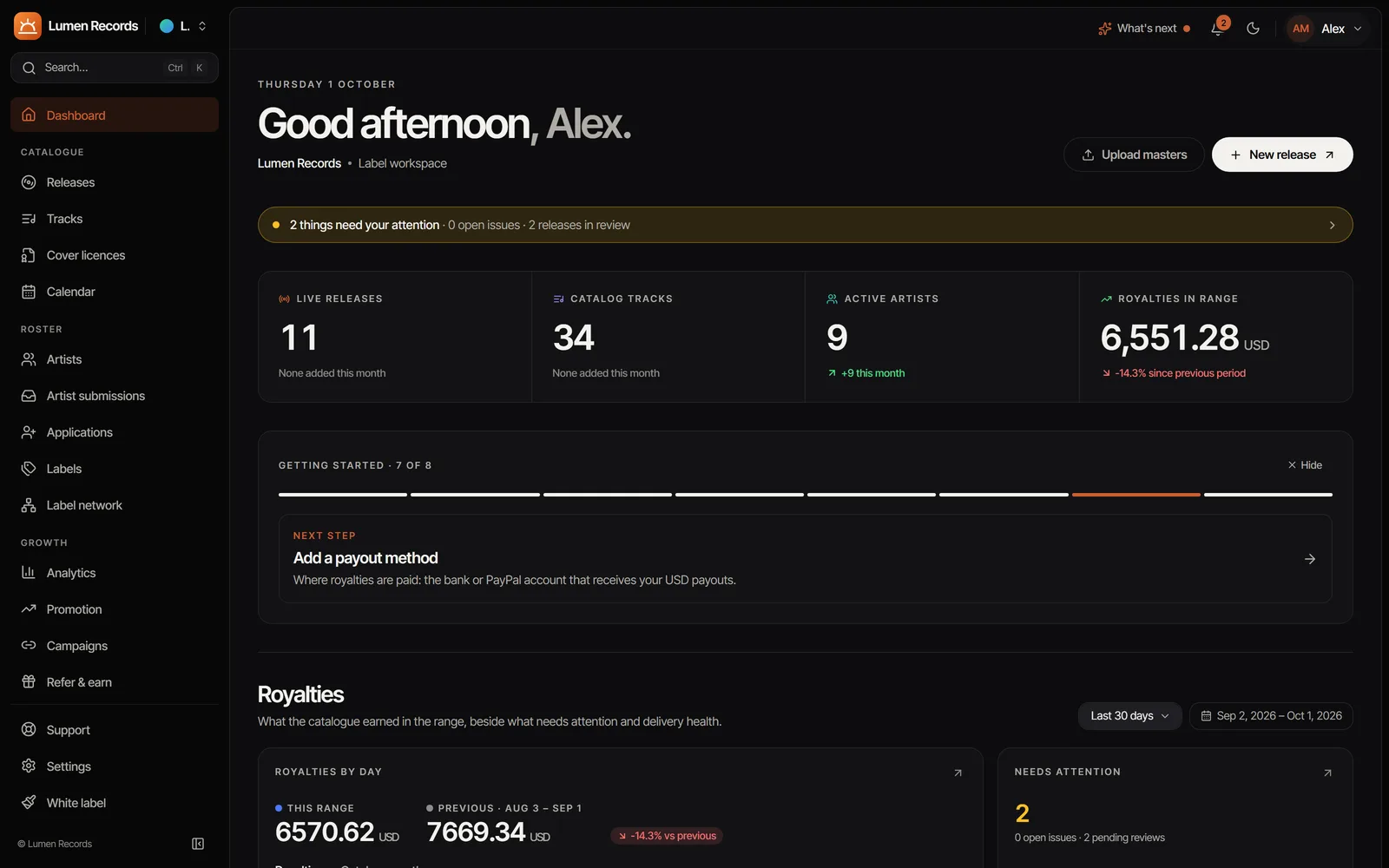This screenshot has height=868, width=1389.
Task: Toggle dark mode with moon icon
Action: (1253, 28)
